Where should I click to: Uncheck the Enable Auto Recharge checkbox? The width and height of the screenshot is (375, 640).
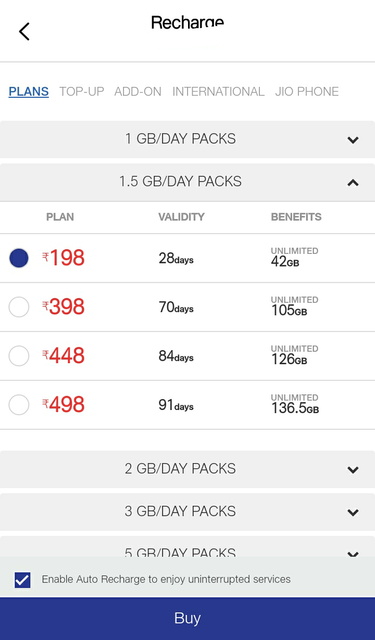[x=22, y=580]
